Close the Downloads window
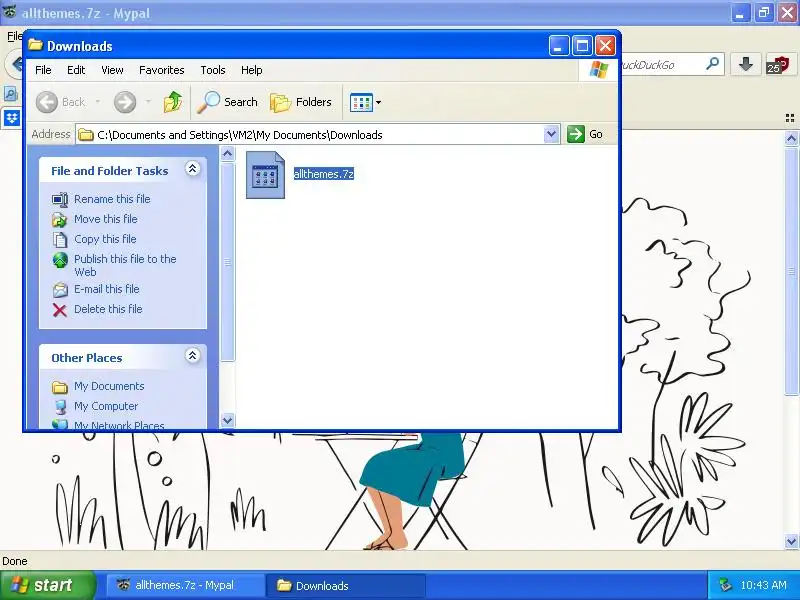This screenshot has height=600, width=800. (605, 46)
